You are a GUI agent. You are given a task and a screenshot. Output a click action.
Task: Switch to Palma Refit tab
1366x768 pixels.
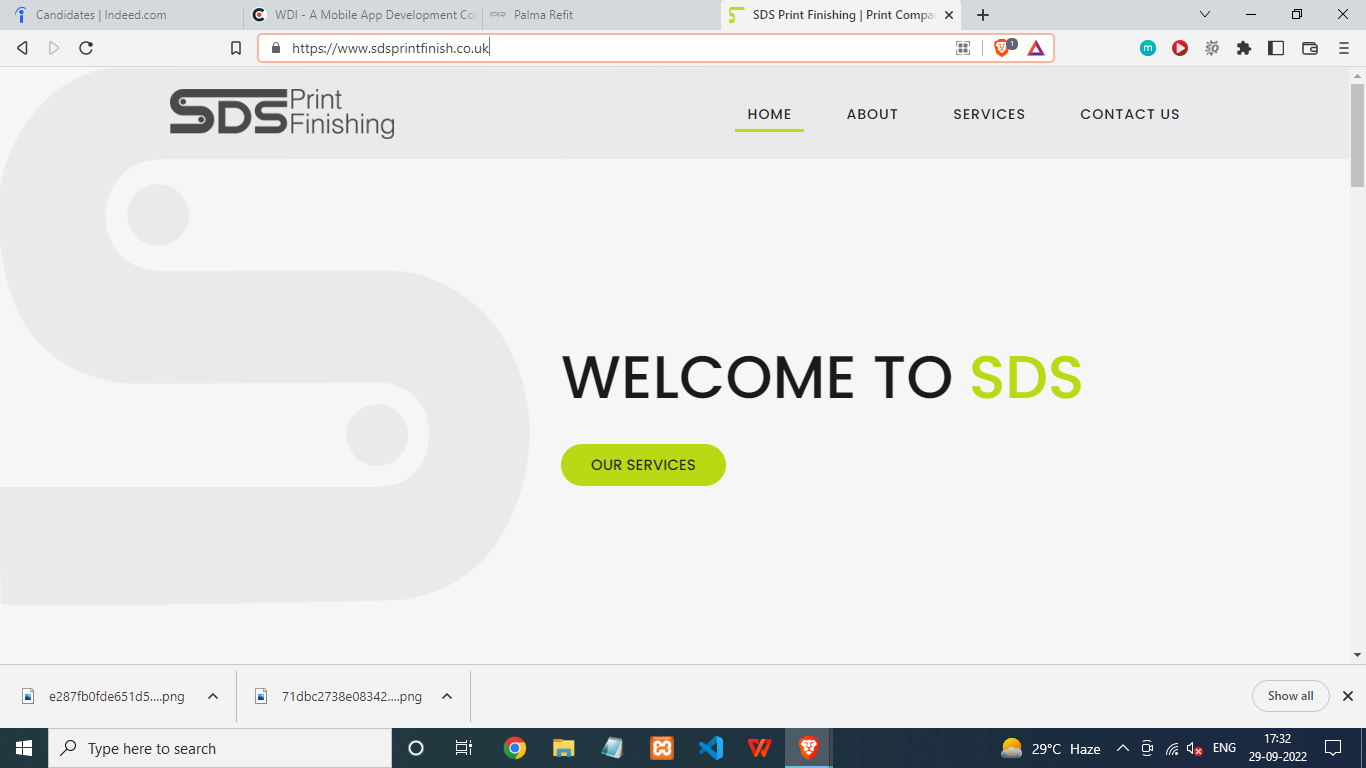(600, 15)
